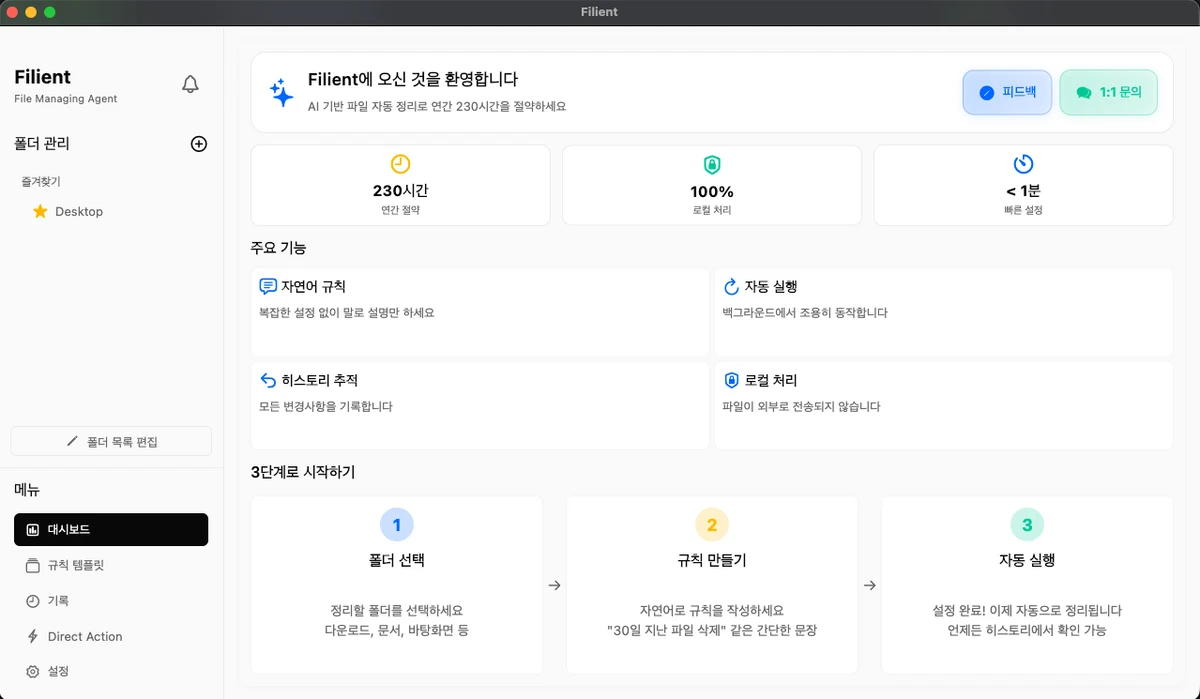Image resolution: width=1200 pixels, height=699 pixels.
Task: Click the 메뉴 section heading
Action: pyautogui.click(x=27, y=490)
